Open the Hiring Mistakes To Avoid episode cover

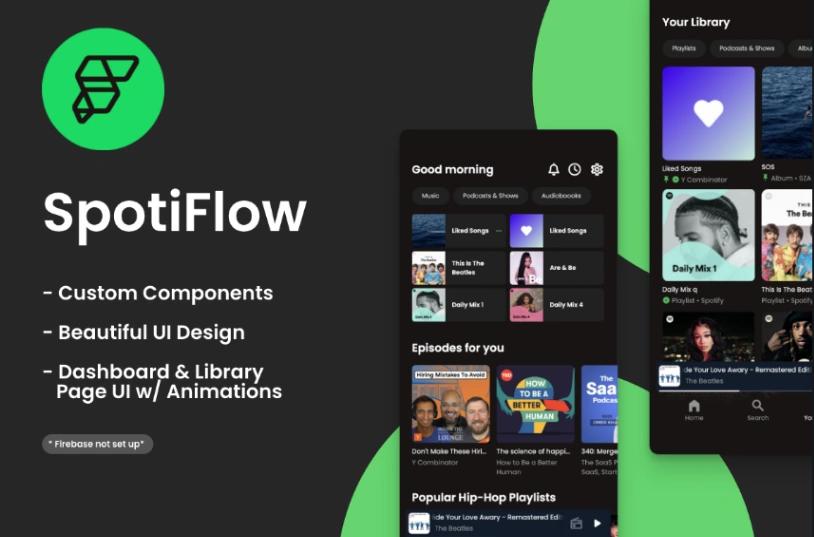tap(451, 404)
